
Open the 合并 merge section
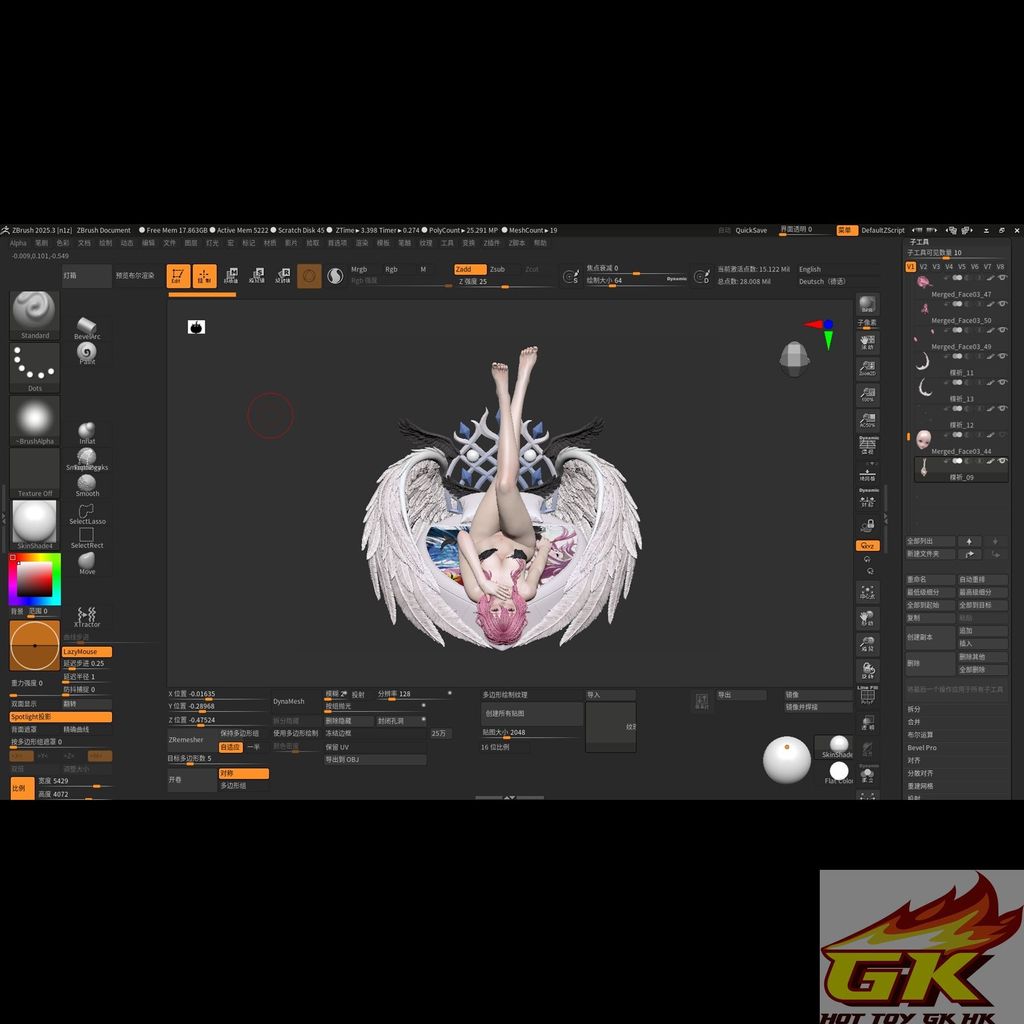coord(914,722)
